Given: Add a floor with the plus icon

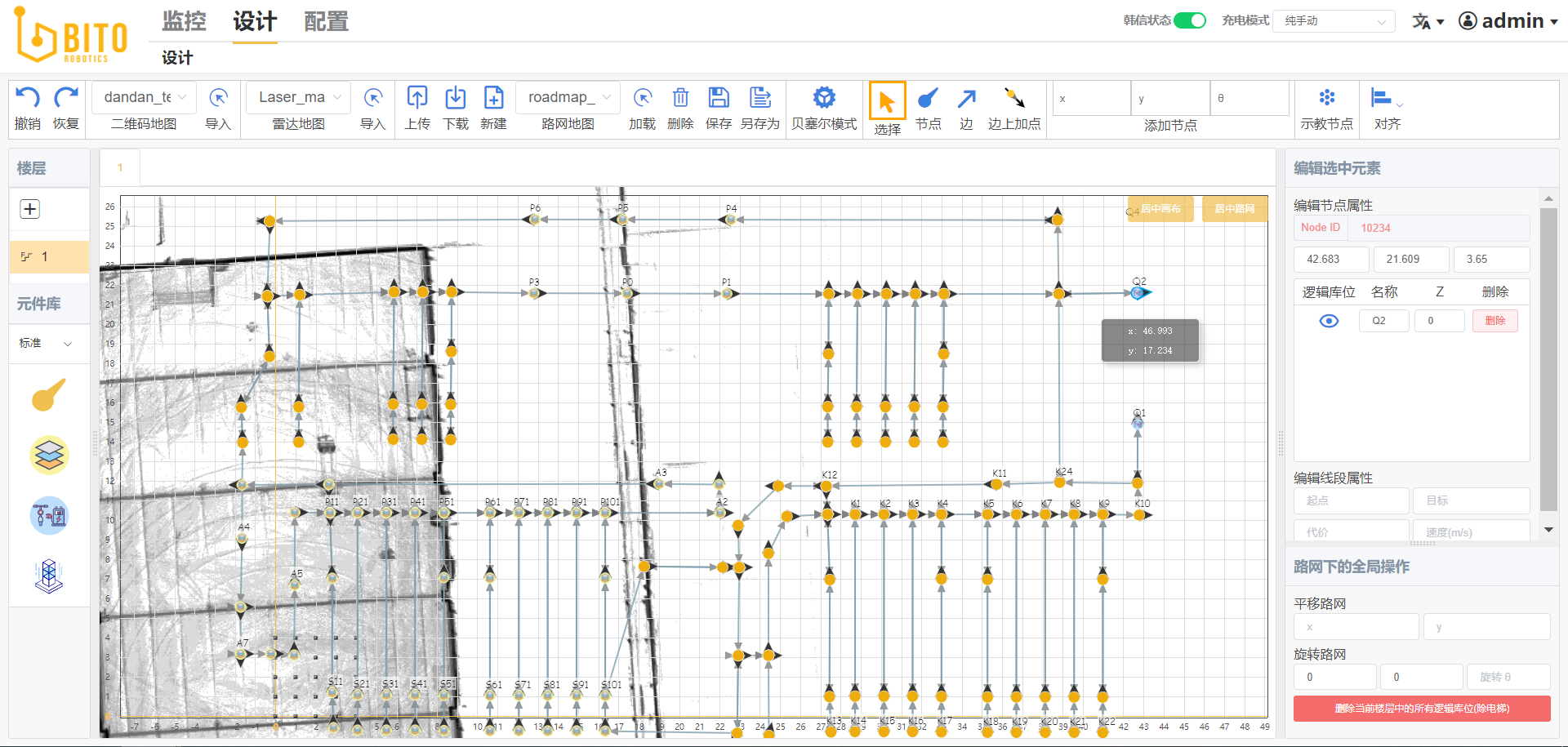Looking at the screenshot, I should tap(30, 209).
